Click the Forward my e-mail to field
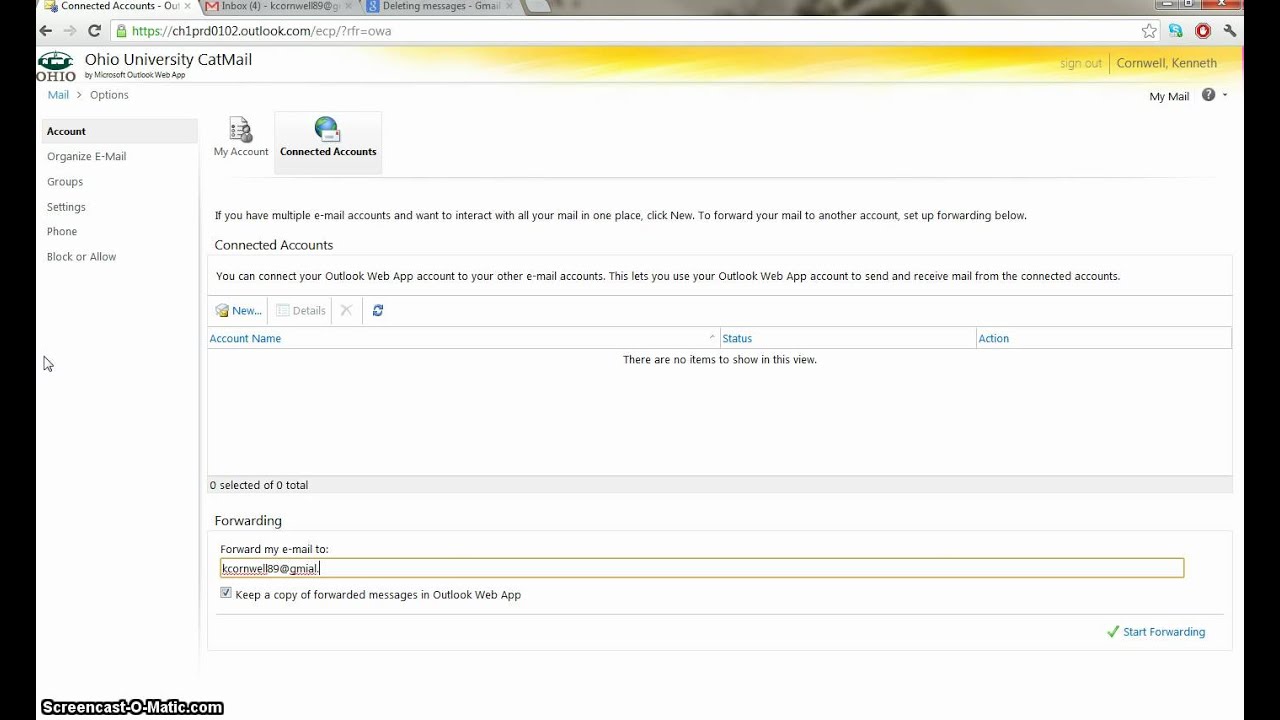 click(702, 568)
